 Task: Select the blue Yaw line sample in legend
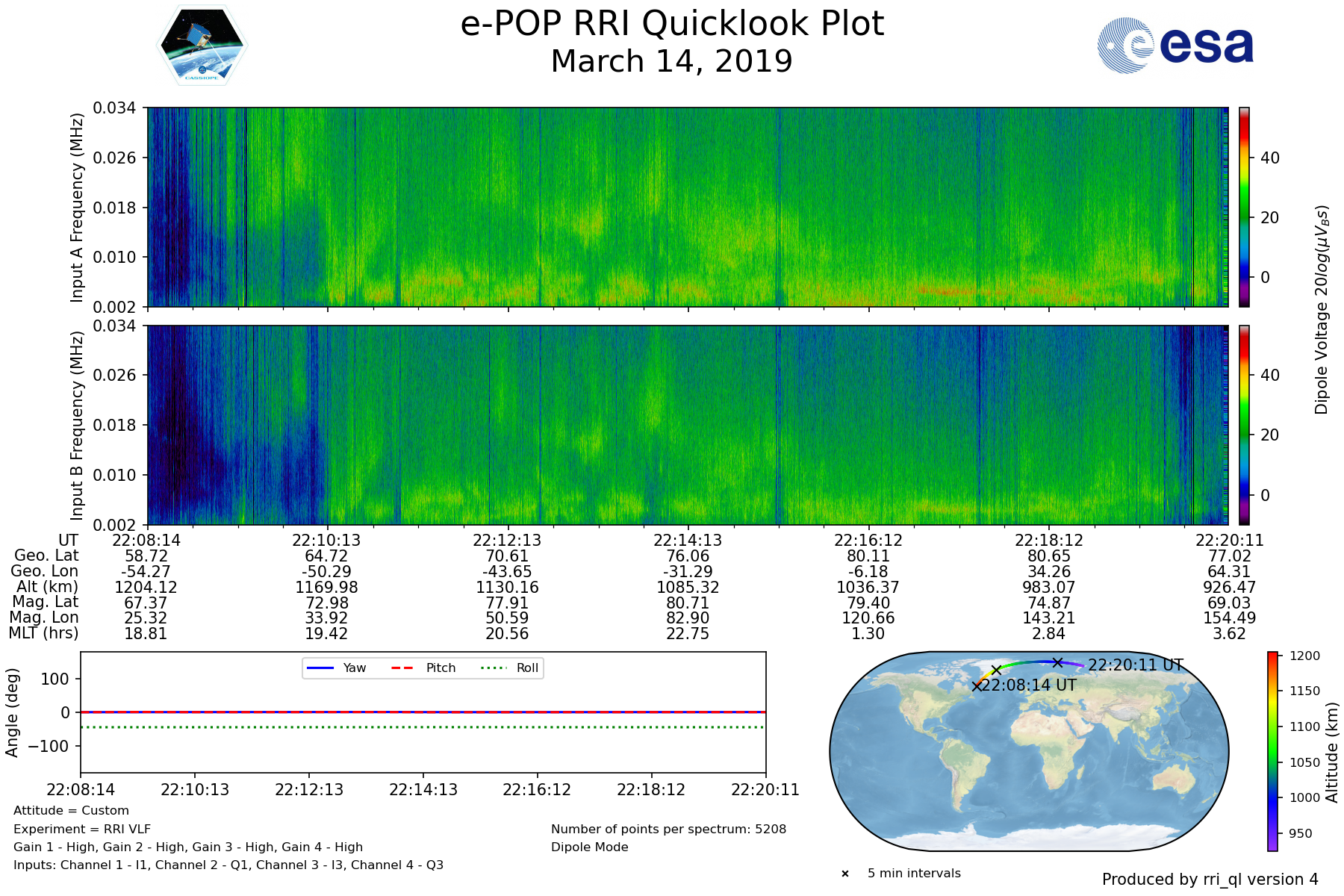pyautogui.click(x=320, y=668)
